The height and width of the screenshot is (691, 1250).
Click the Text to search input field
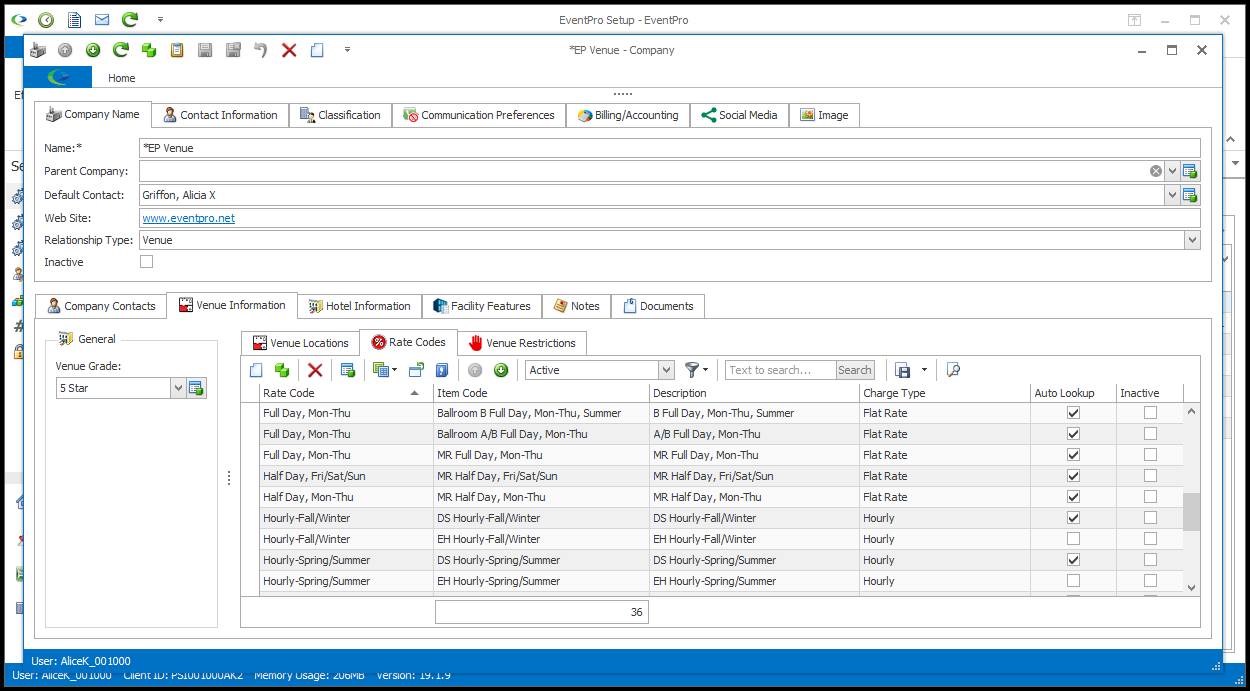781,370
